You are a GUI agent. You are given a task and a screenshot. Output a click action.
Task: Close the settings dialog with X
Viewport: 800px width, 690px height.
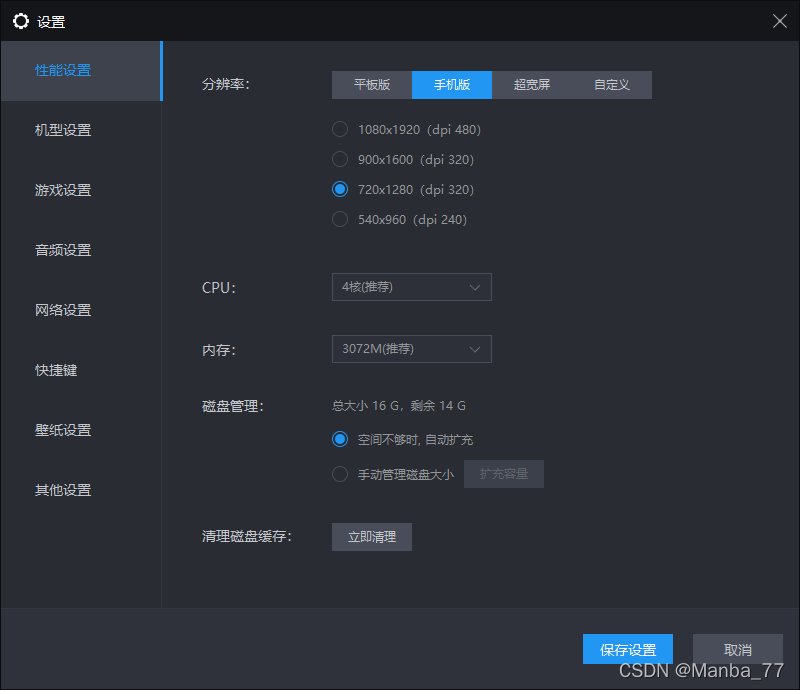click(x=780, y=21)
